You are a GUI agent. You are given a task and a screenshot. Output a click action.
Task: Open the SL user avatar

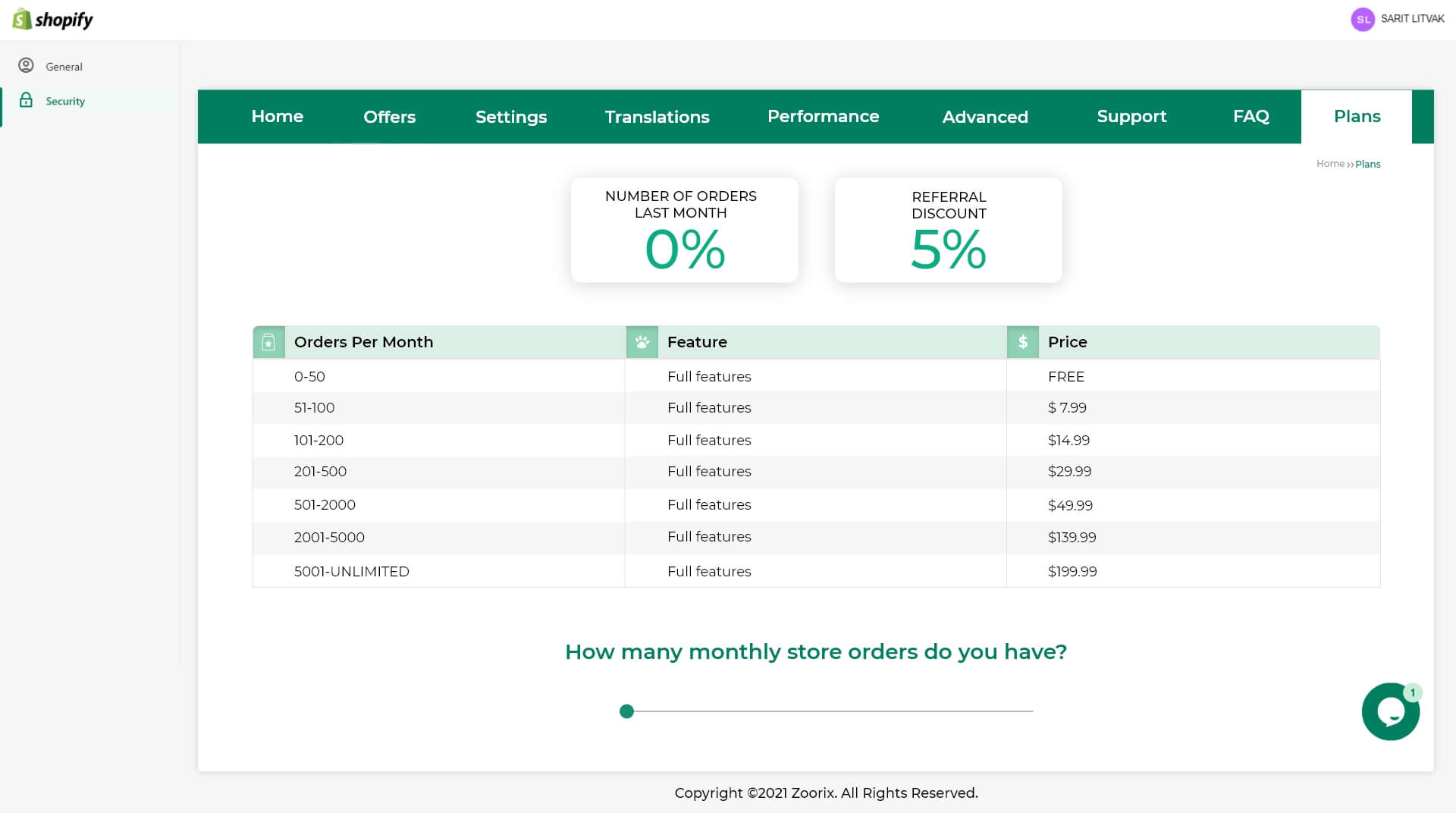coord(1363,19)
